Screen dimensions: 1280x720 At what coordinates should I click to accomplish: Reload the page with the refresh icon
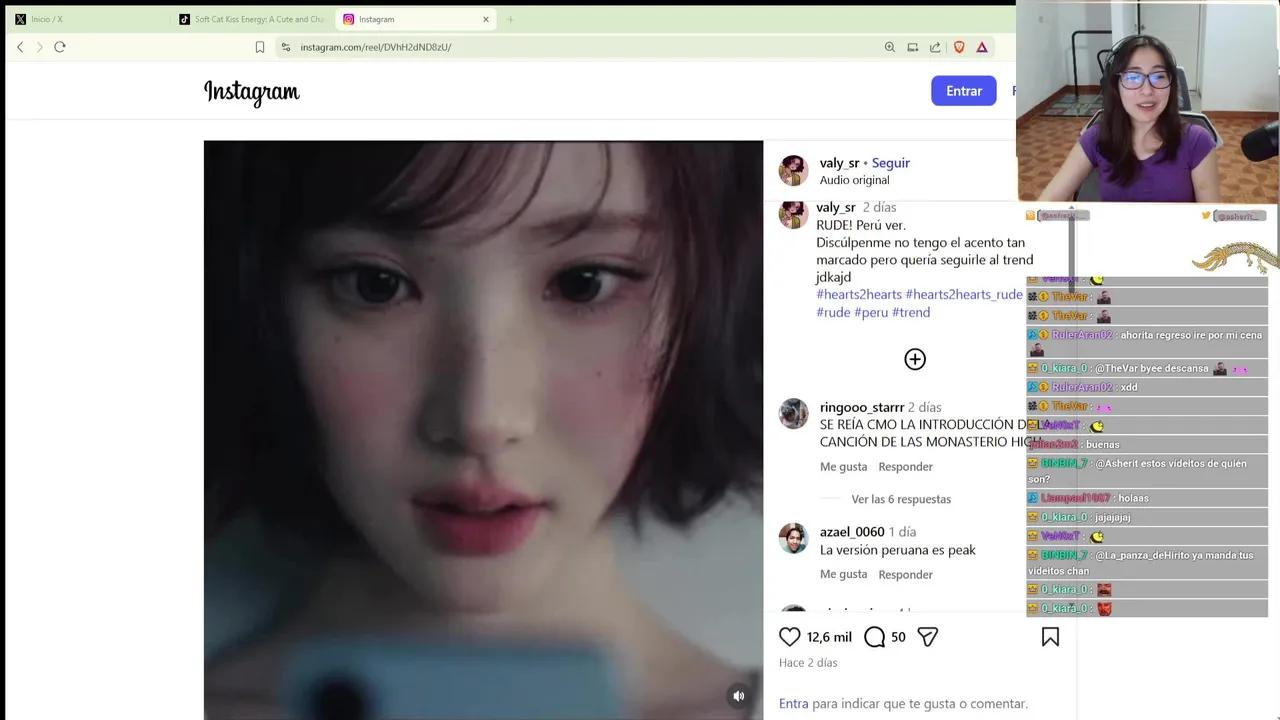(x=60, y=47)
